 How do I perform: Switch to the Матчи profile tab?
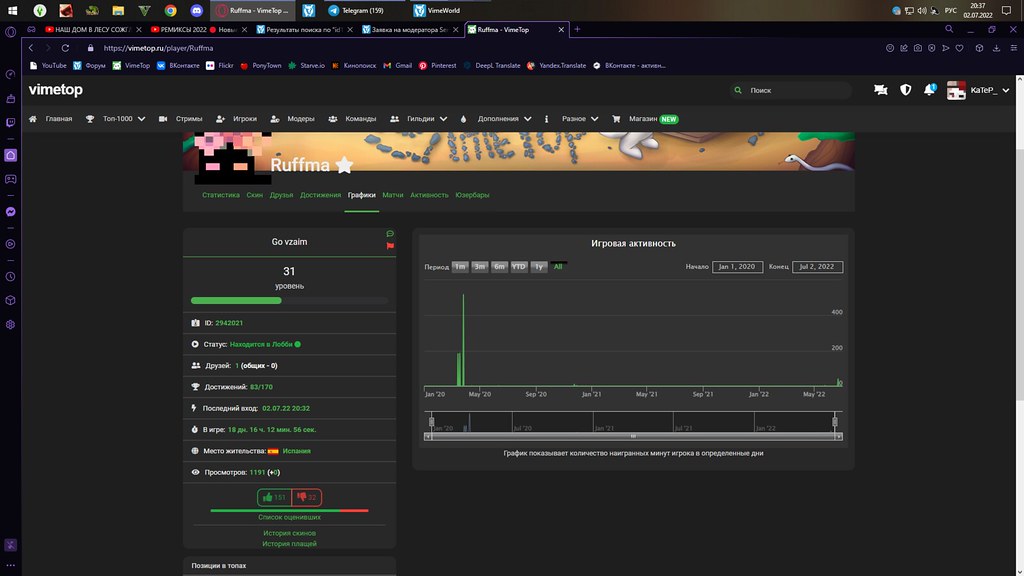392,195
